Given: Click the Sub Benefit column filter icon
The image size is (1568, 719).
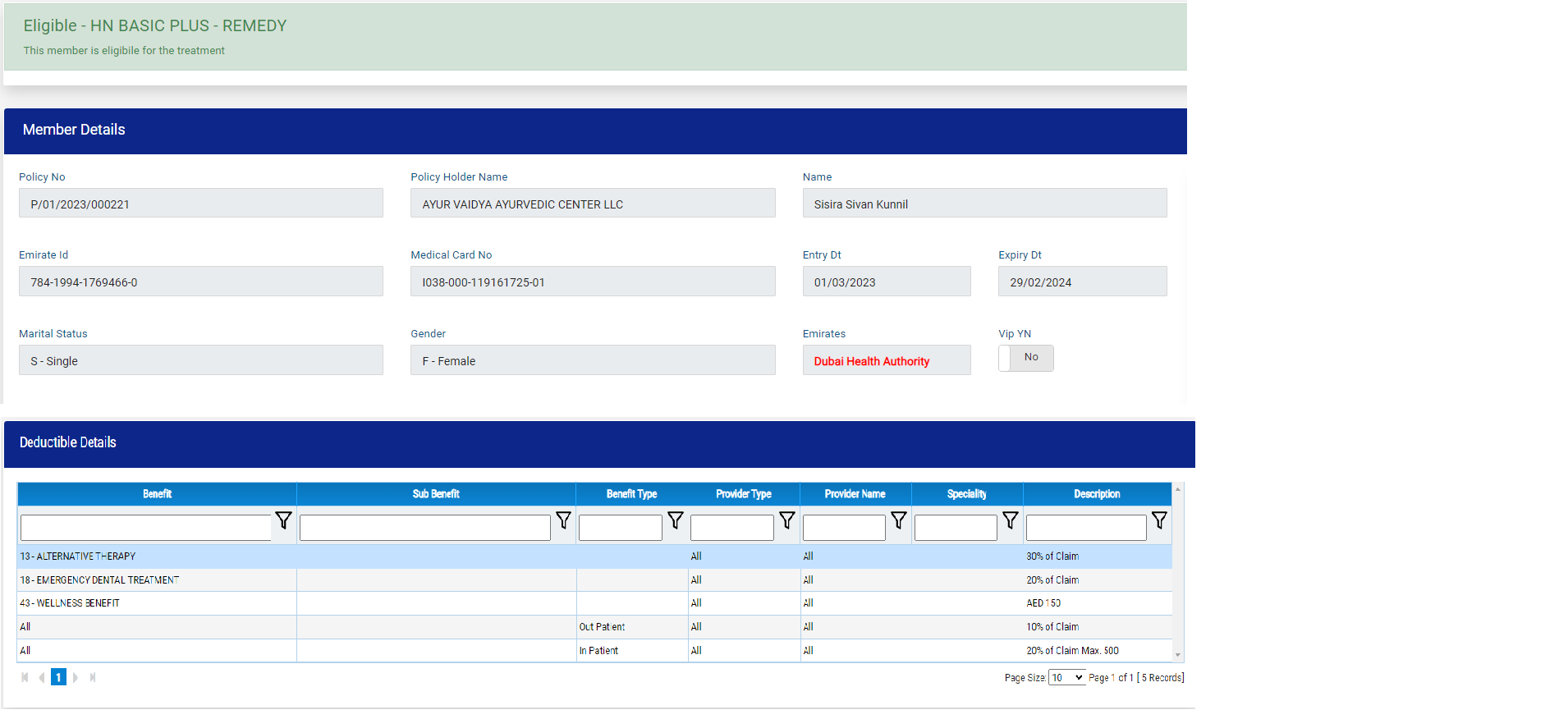Looking at the screenshot, I should pos(563,520).
